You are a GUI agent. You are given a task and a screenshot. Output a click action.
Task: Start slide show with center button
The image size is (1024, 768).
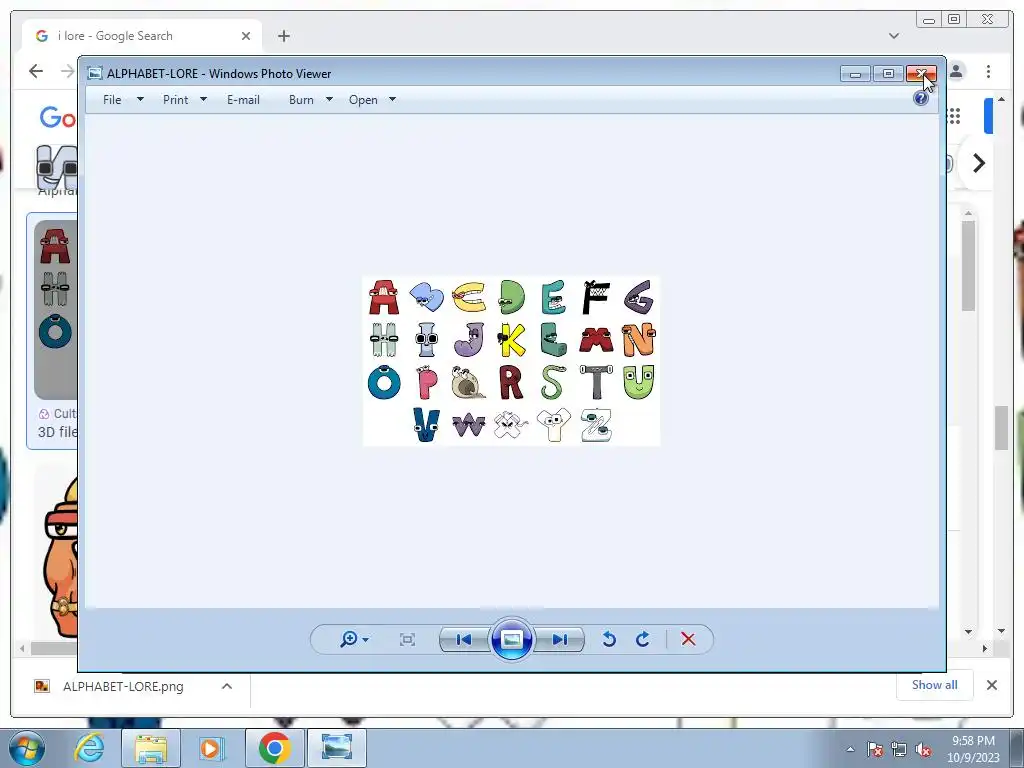click(x=511, y=639)
